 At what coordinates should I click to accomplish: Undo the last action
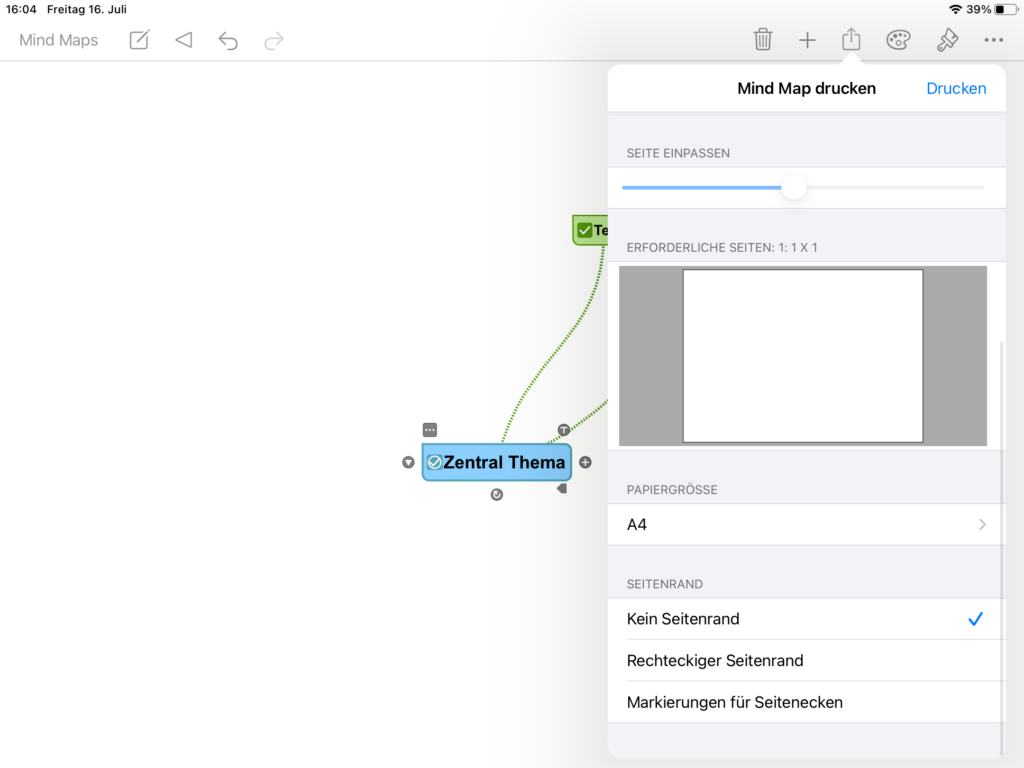click(x=228, y=40)
